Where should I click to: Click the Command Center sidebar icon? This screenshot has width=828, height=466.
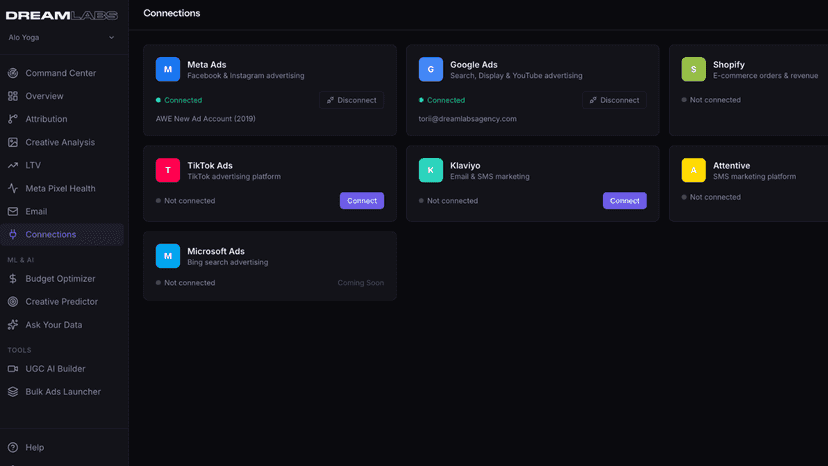point(13,73)
